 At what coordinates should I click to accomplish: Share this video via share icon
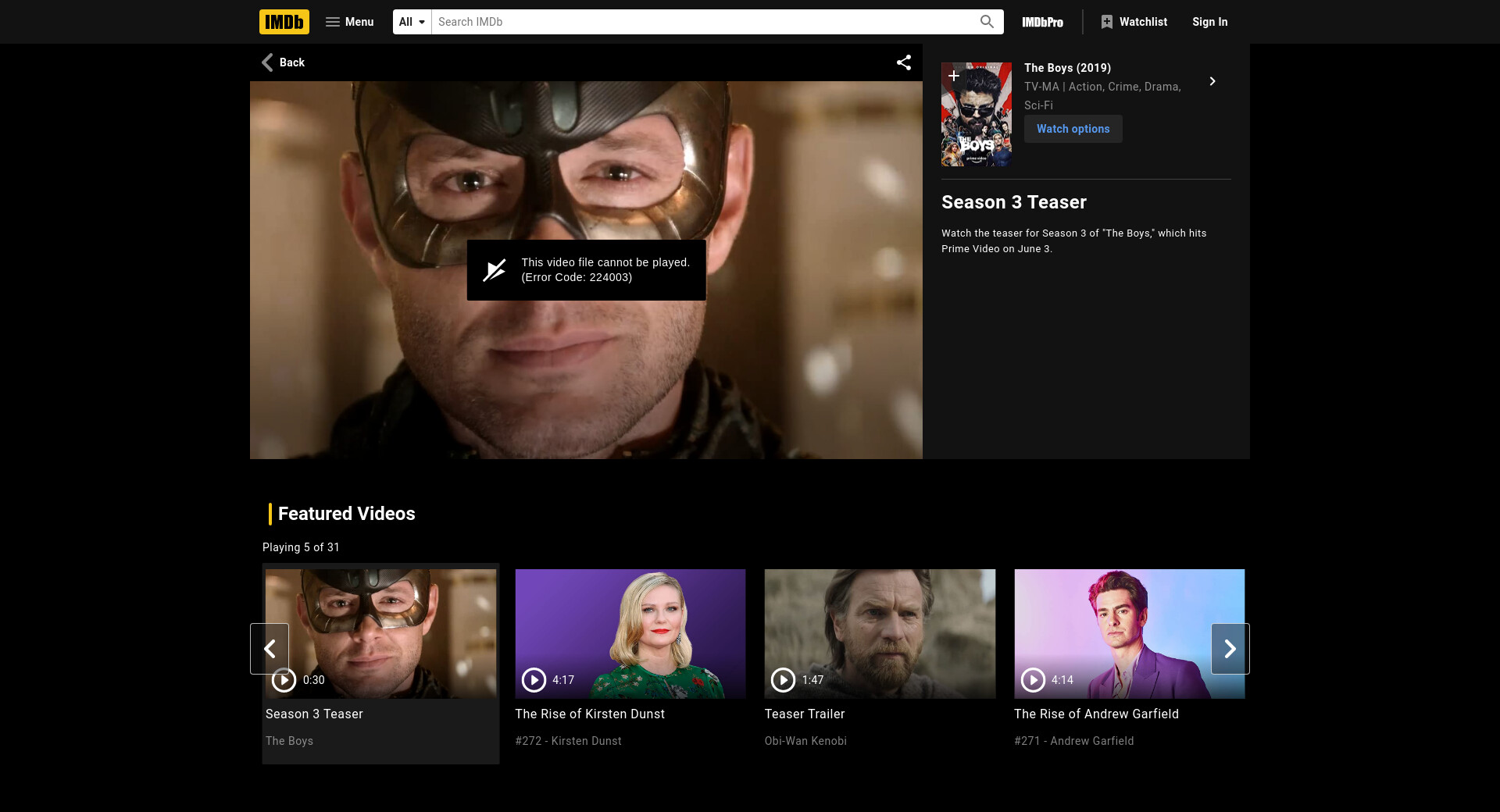(904, 62)
